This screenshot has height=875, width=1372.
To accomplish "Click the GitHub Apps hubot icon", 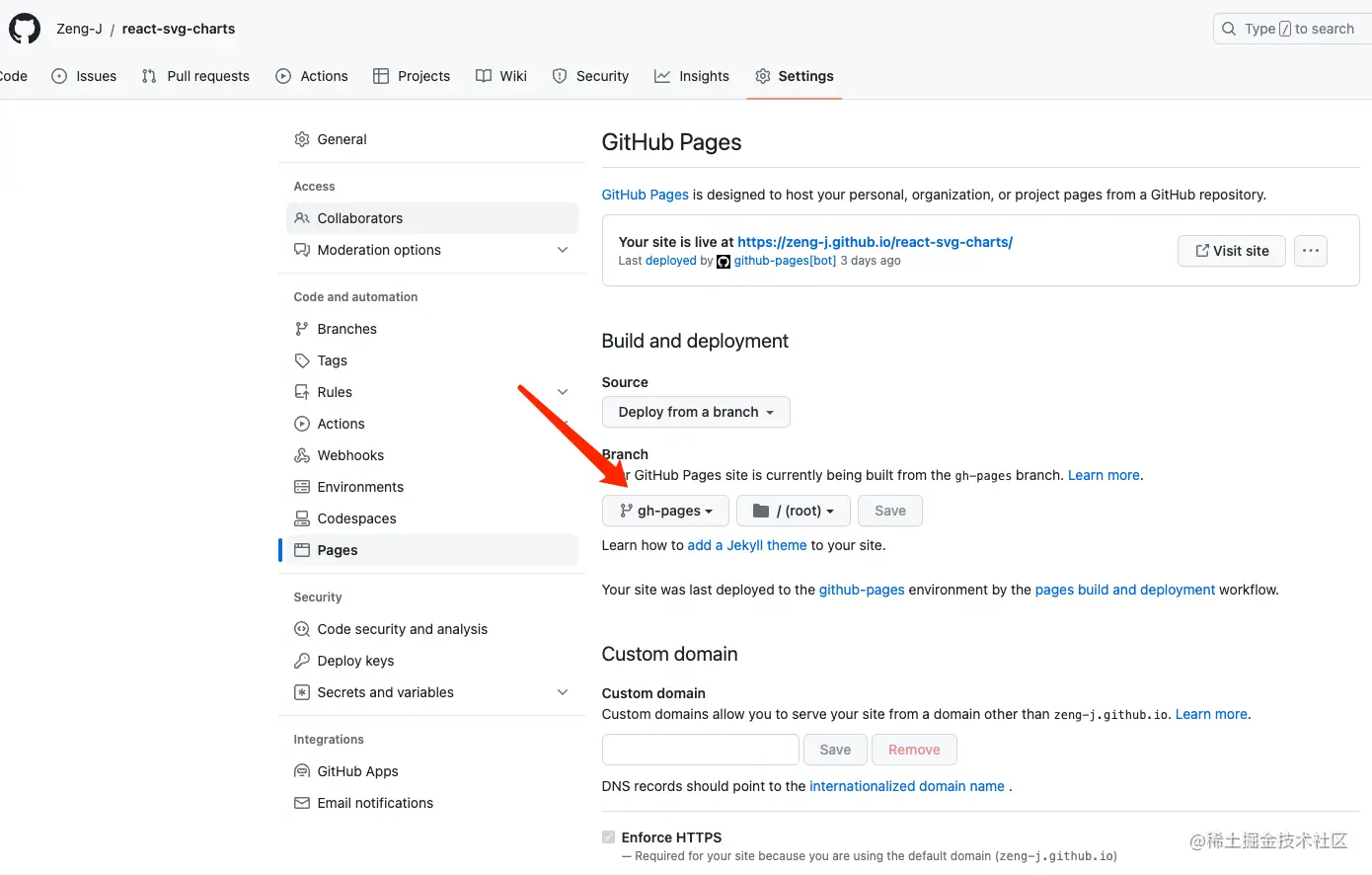I will (302, 771).
